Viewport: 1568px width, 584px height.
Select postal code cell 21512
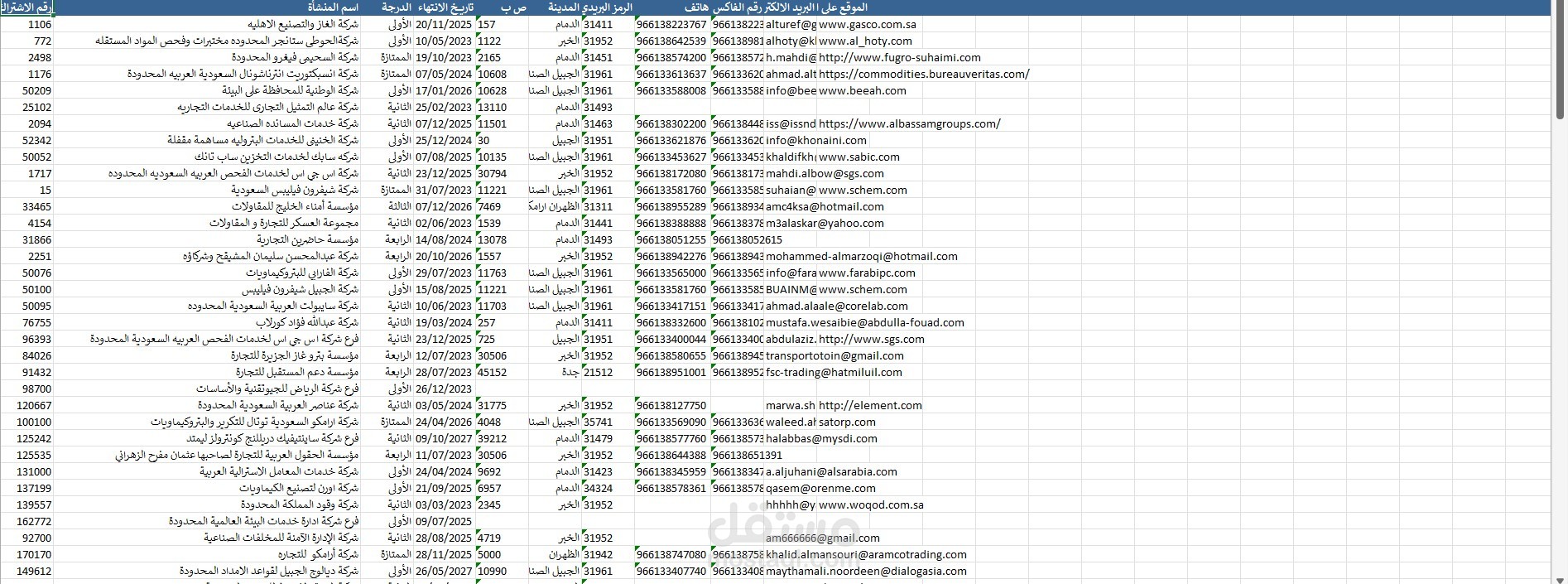(608, 372)
